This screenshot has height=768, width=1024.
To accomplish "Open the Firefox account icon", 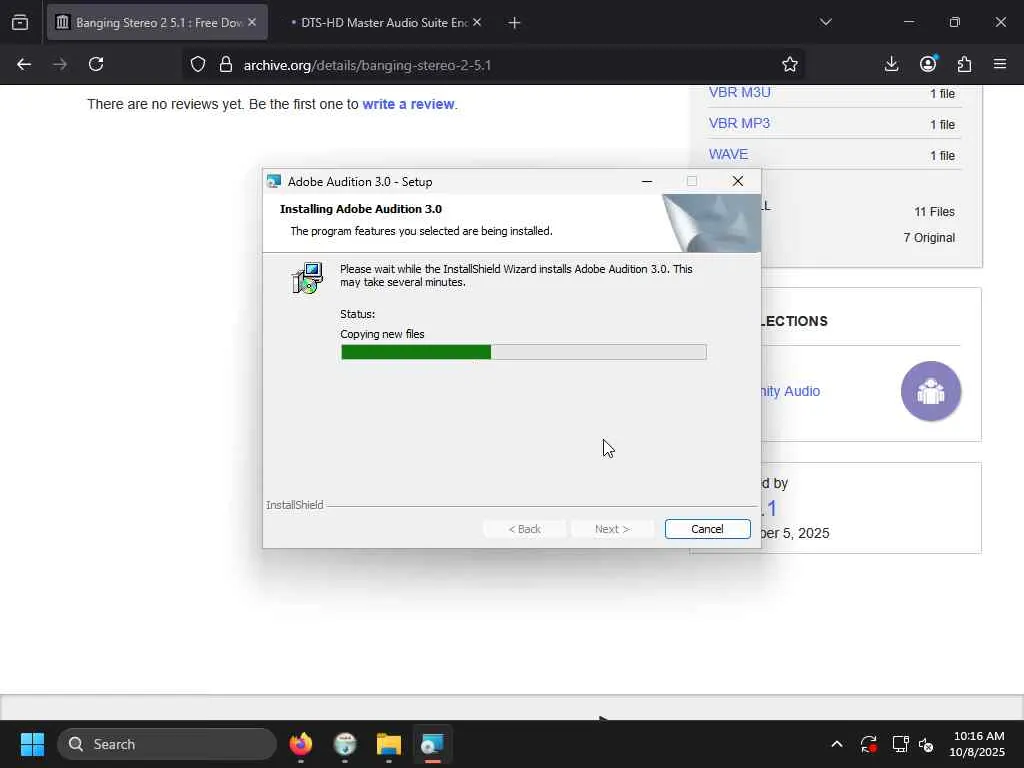I will 928,63.
